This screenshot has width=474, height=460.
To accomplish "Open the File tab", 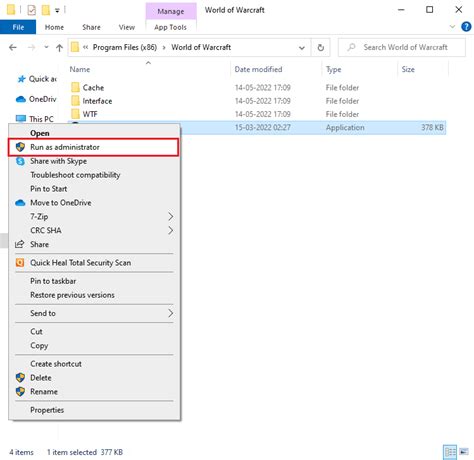I will click(x=18, y=27).
